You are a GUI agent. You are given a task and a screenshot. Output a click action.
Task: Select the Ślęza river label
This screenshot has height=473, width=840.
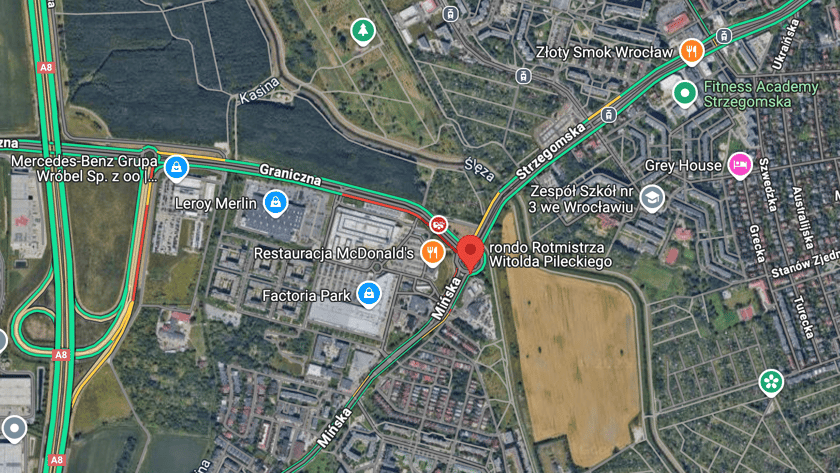[479, 169]
